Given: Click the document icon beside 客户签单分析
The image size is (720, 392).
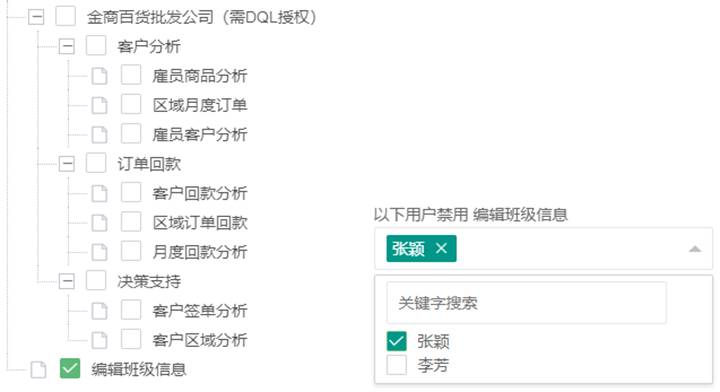Looking at the screenshot, I should click(99, 311).
